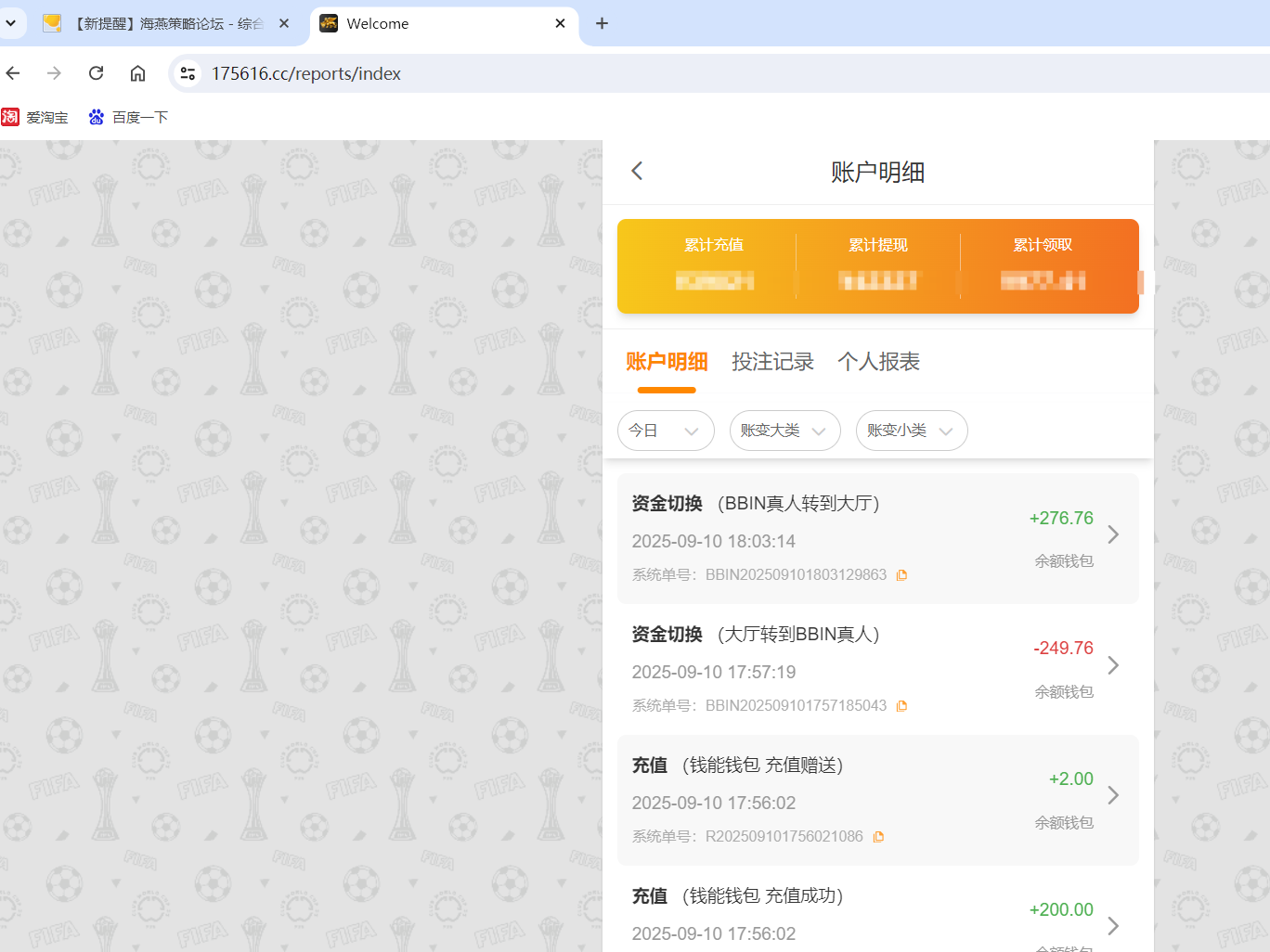Switch to the 个人报表 tab

point(878,362)
